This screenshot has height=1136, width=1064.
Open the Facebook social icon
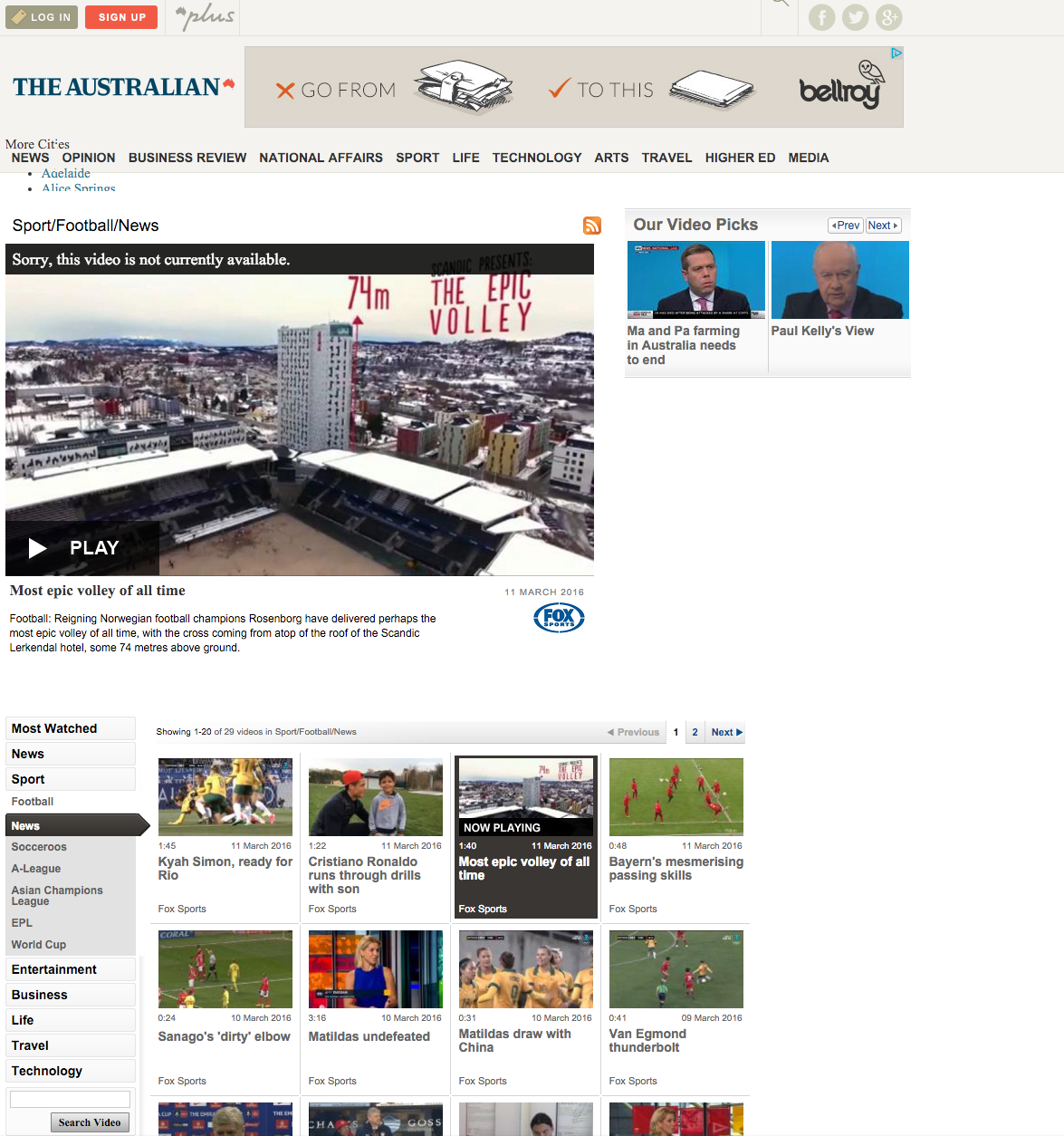(x=821, y=17)
